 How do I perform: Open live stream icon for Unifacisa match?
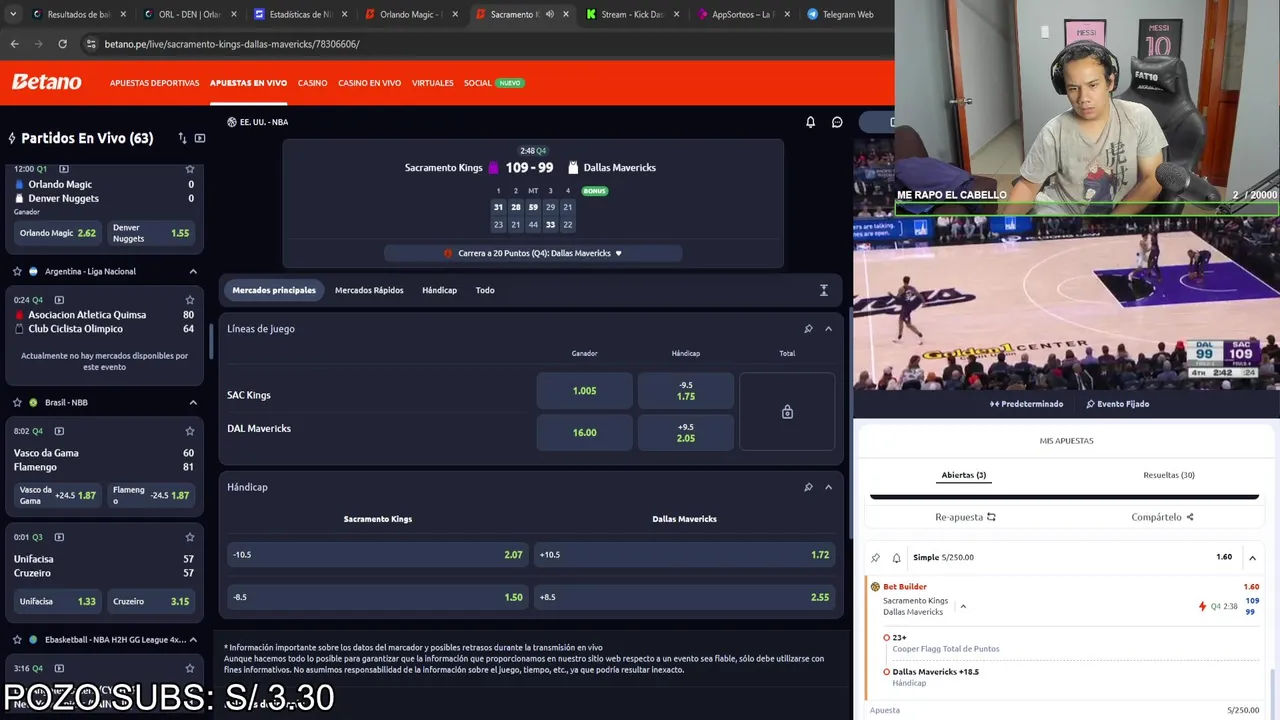59,537
